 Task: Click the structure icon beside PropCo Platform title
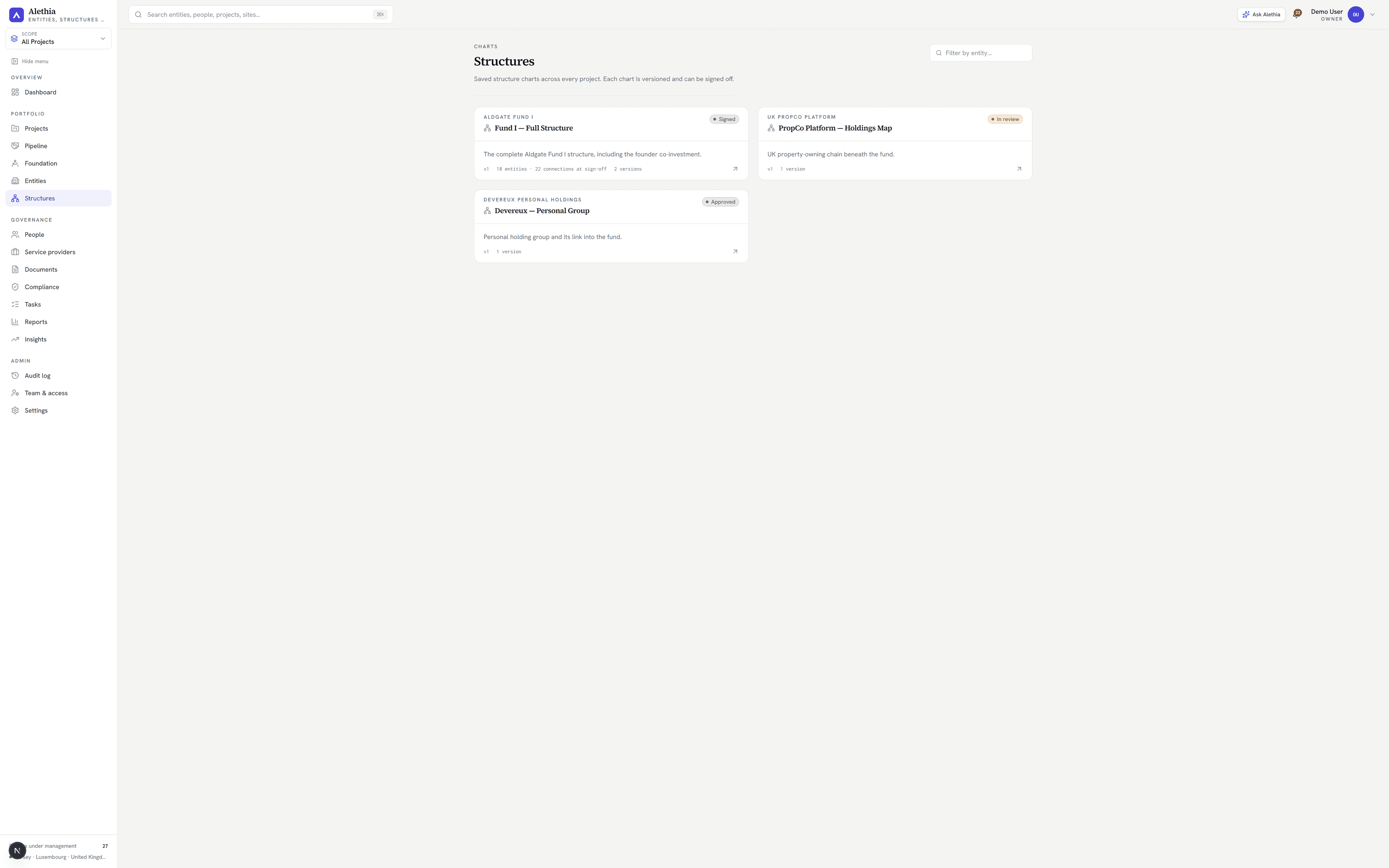click(x=772, y=128)
